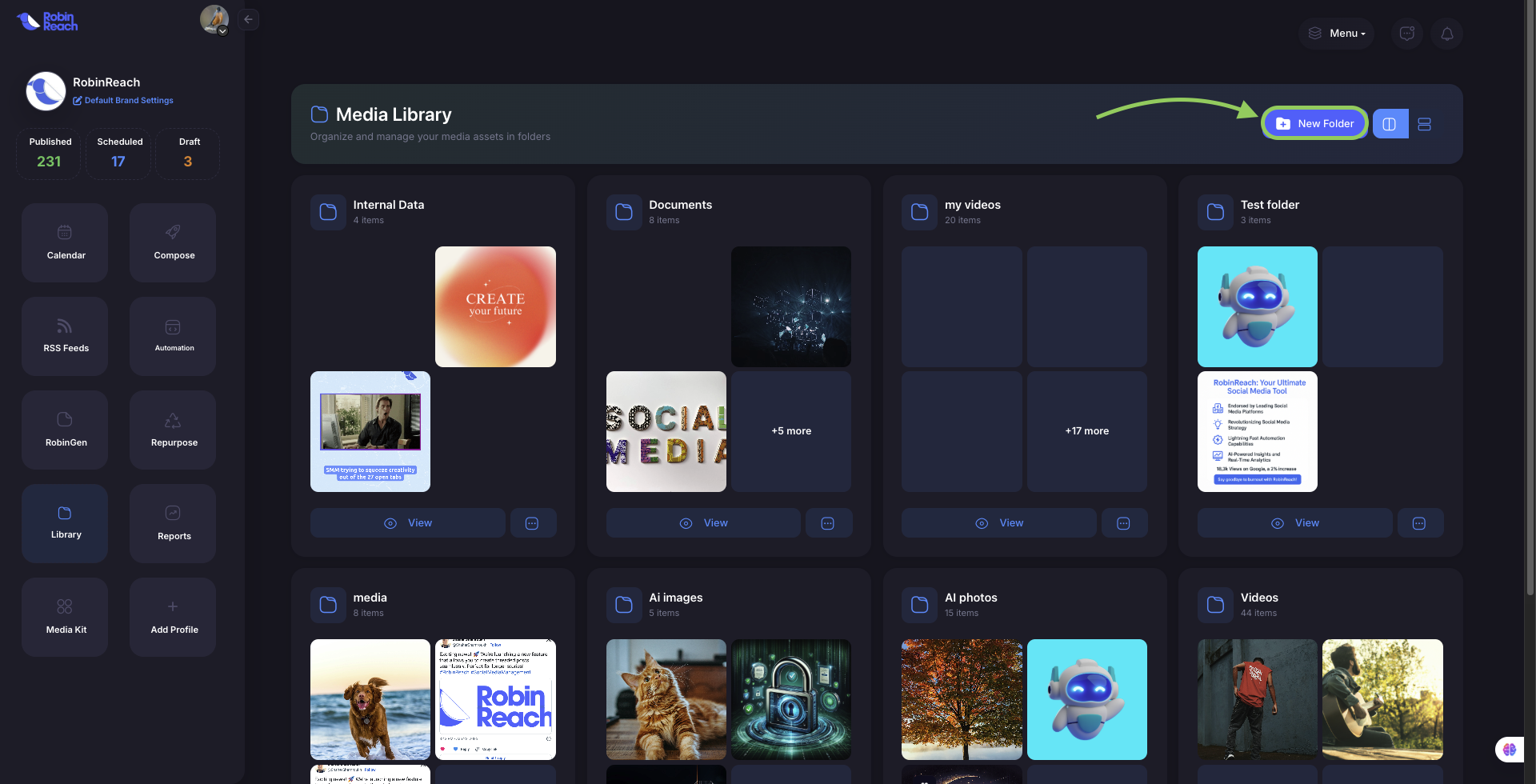Select Library in the sidebar

(x=65, y=523)
